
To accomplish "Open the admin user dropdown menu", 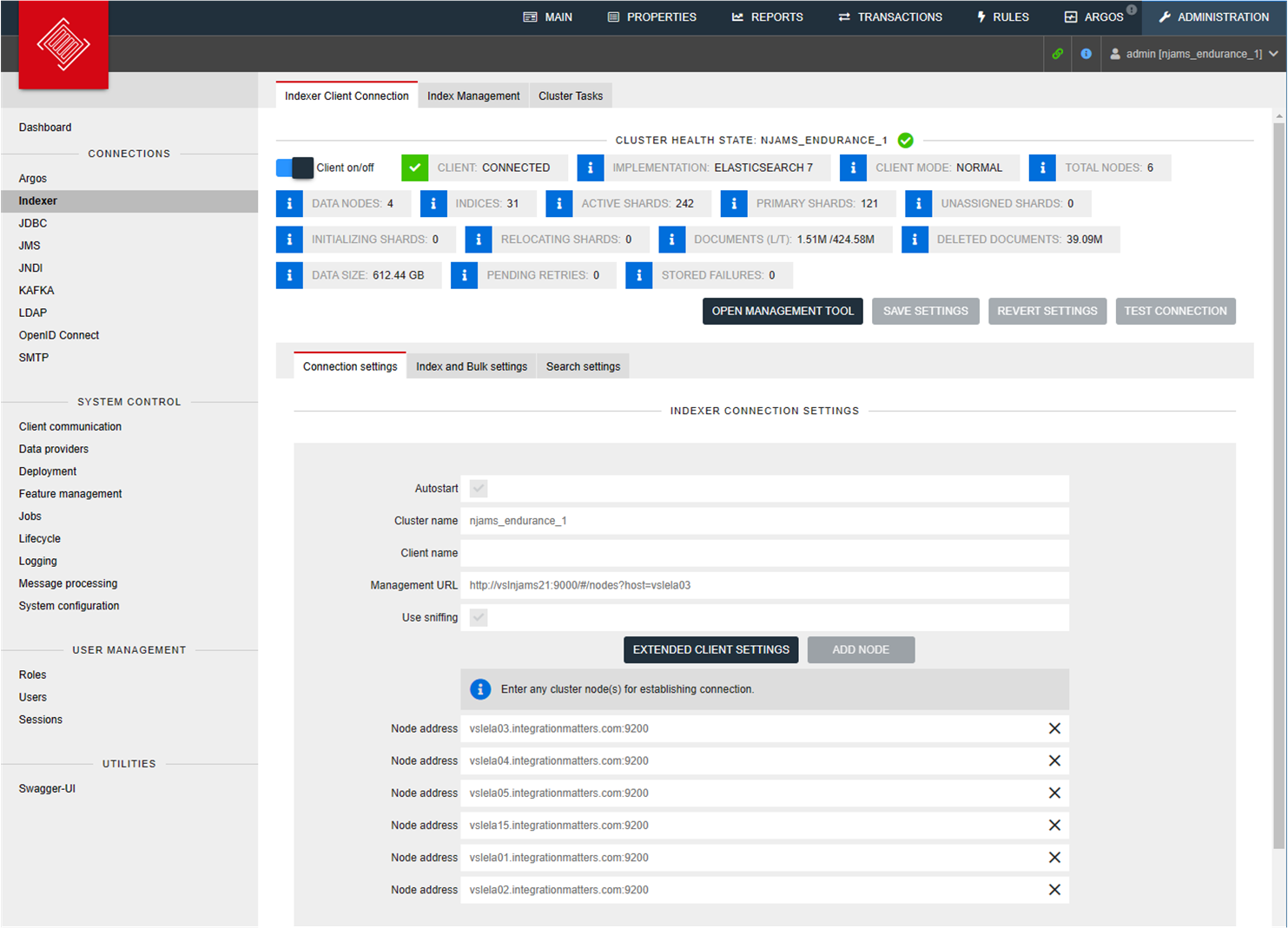I will [1193, 54].
